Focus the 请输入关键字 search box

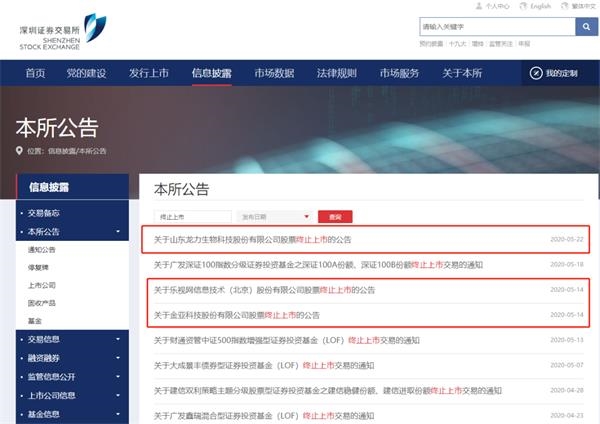tap(497, 27)
